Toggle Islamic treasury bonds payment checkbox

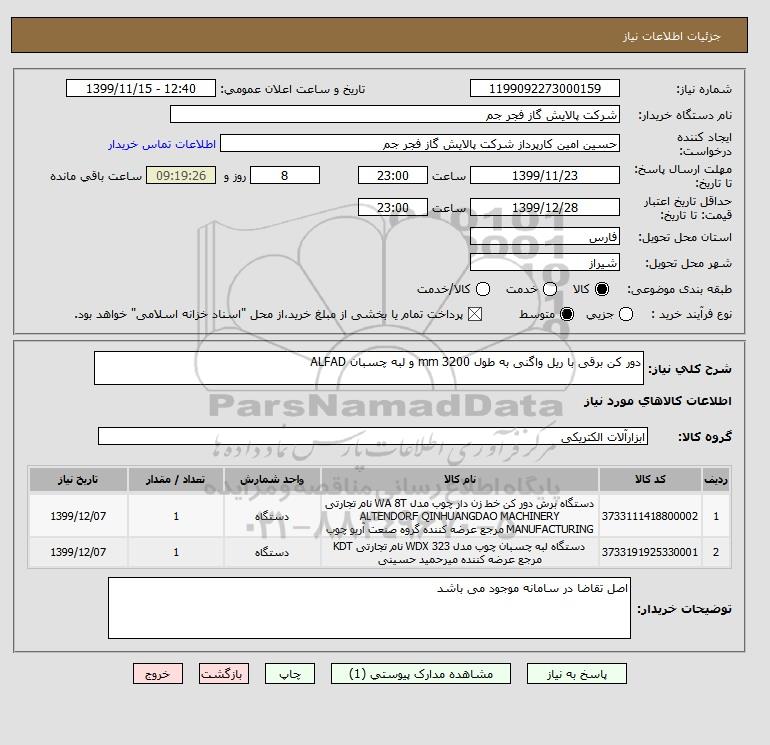(x=475, y=314)
